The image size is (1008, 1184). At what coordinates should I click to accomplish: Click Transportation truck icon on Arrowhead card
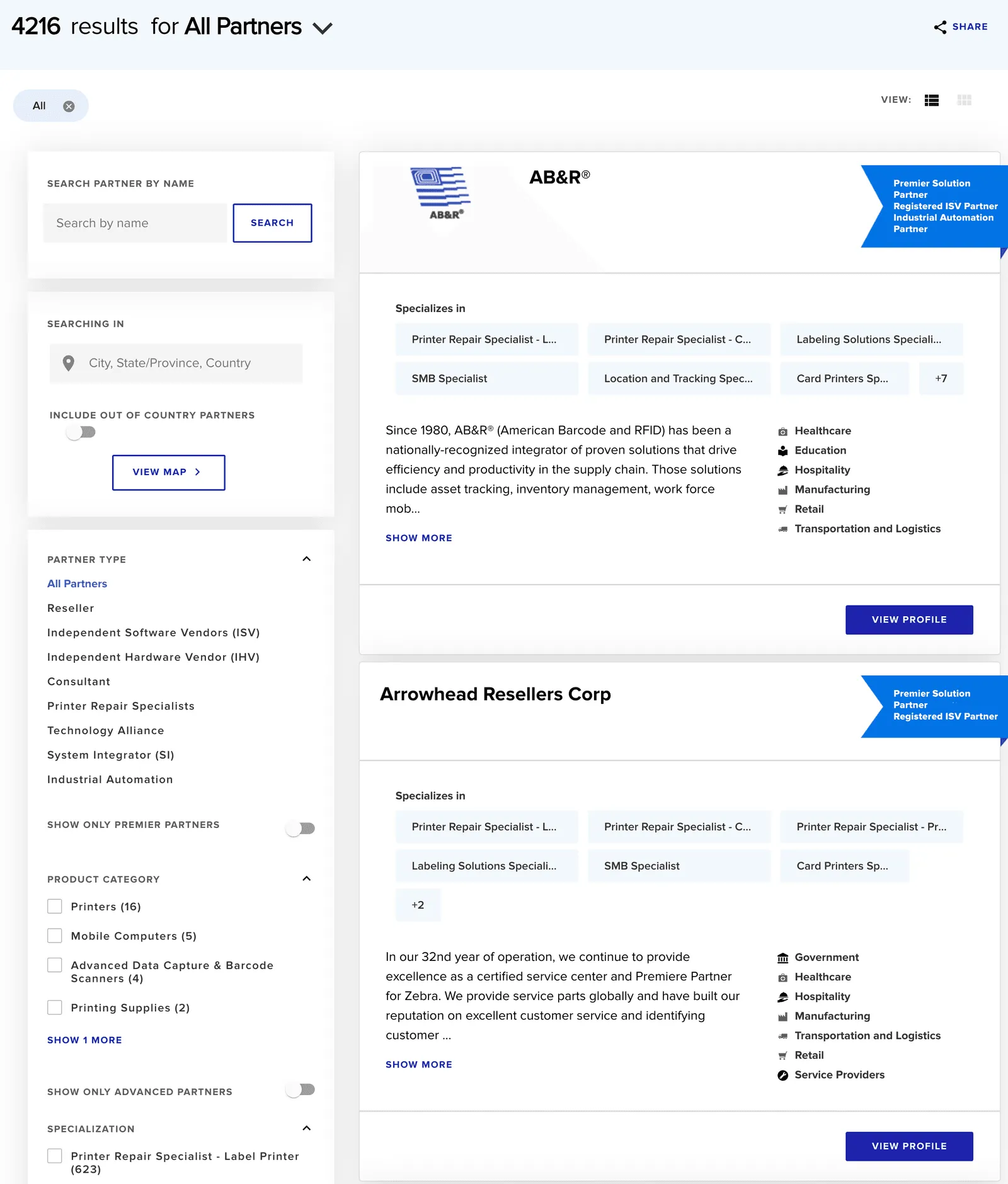pyautogui.click(x=782, y=1037)
